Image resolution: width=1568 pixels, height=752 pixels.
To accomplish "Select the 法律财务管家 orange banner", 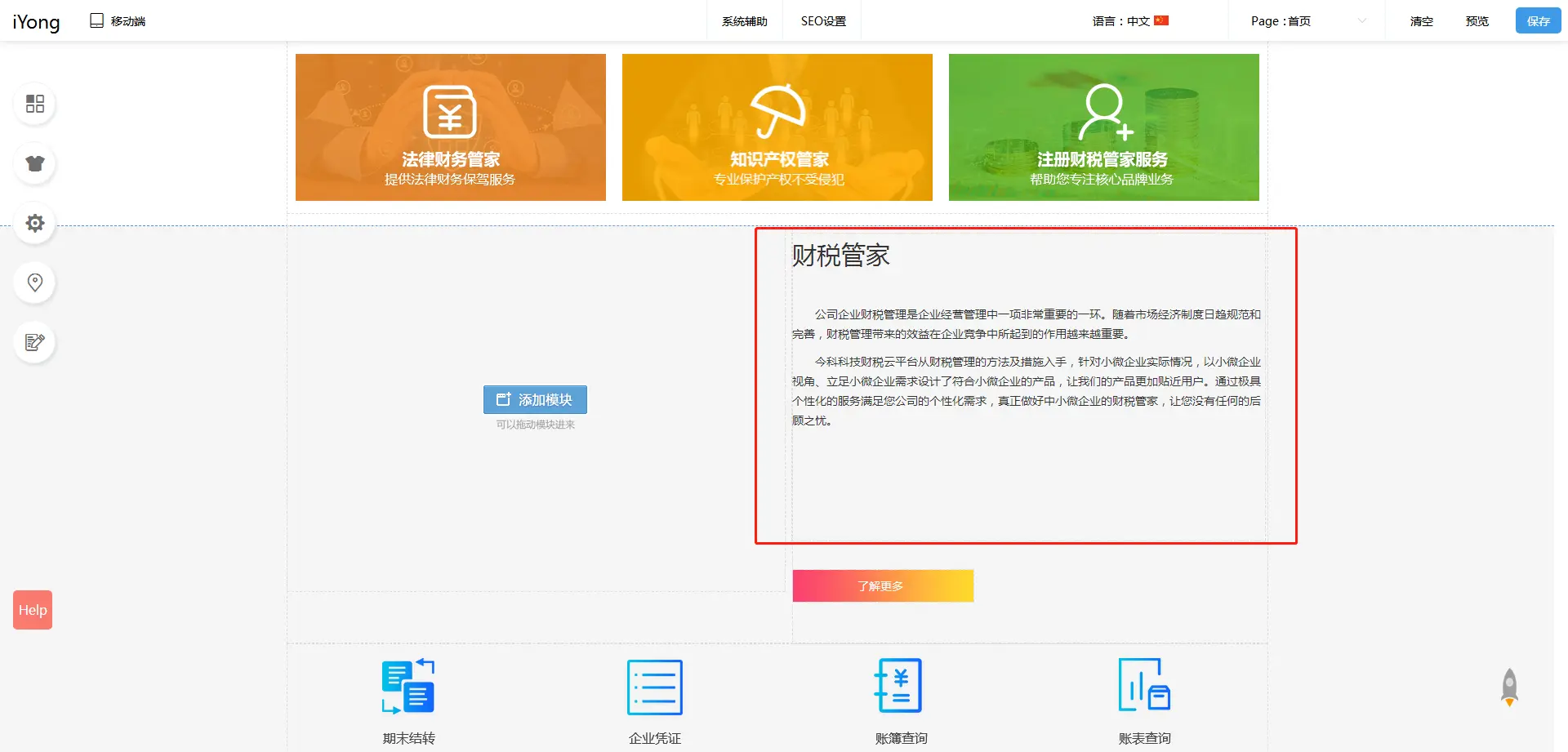I will [450, 127].
